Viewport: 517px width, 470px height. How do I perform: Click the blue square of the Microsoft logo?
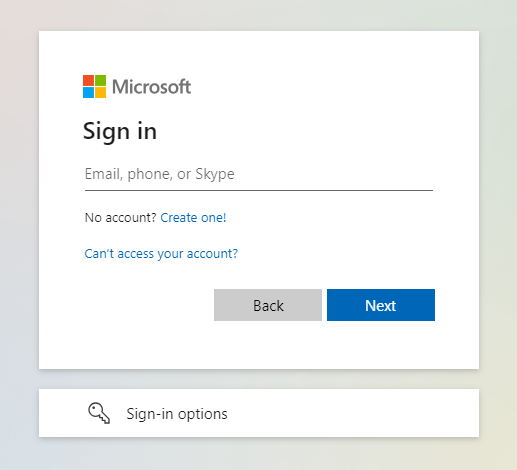coord(88,93)
